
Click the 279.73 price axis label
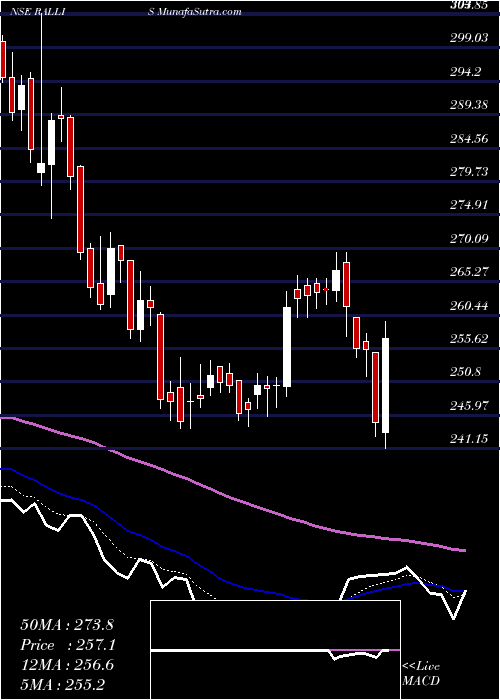469,172
